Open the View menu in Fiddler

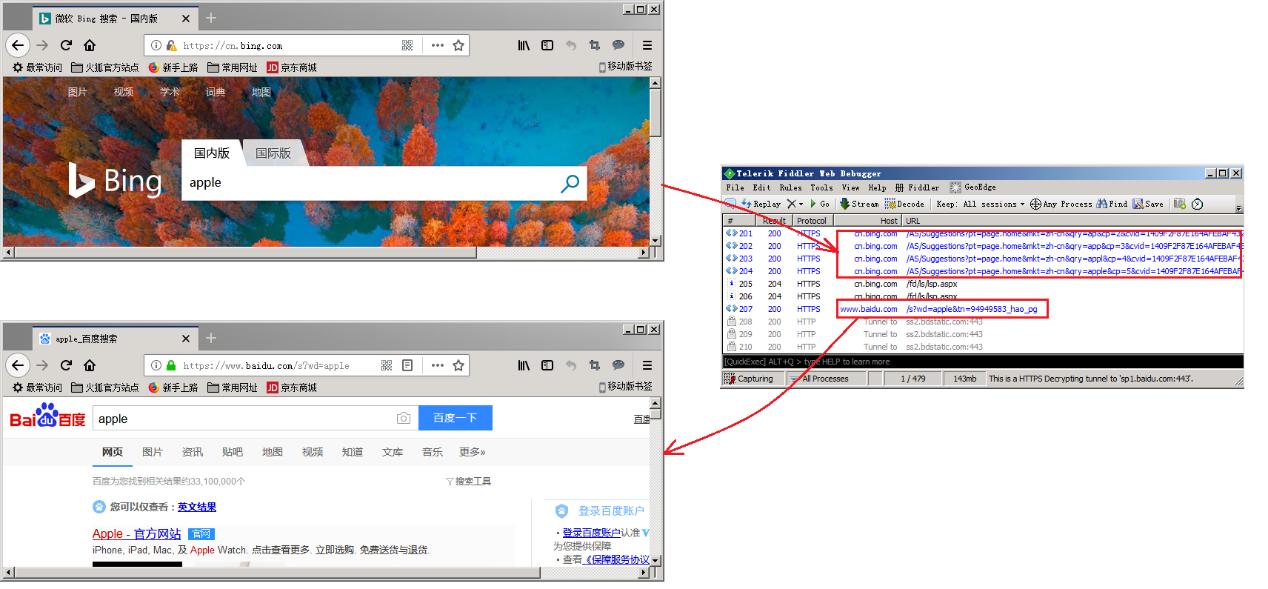(851, 188)
